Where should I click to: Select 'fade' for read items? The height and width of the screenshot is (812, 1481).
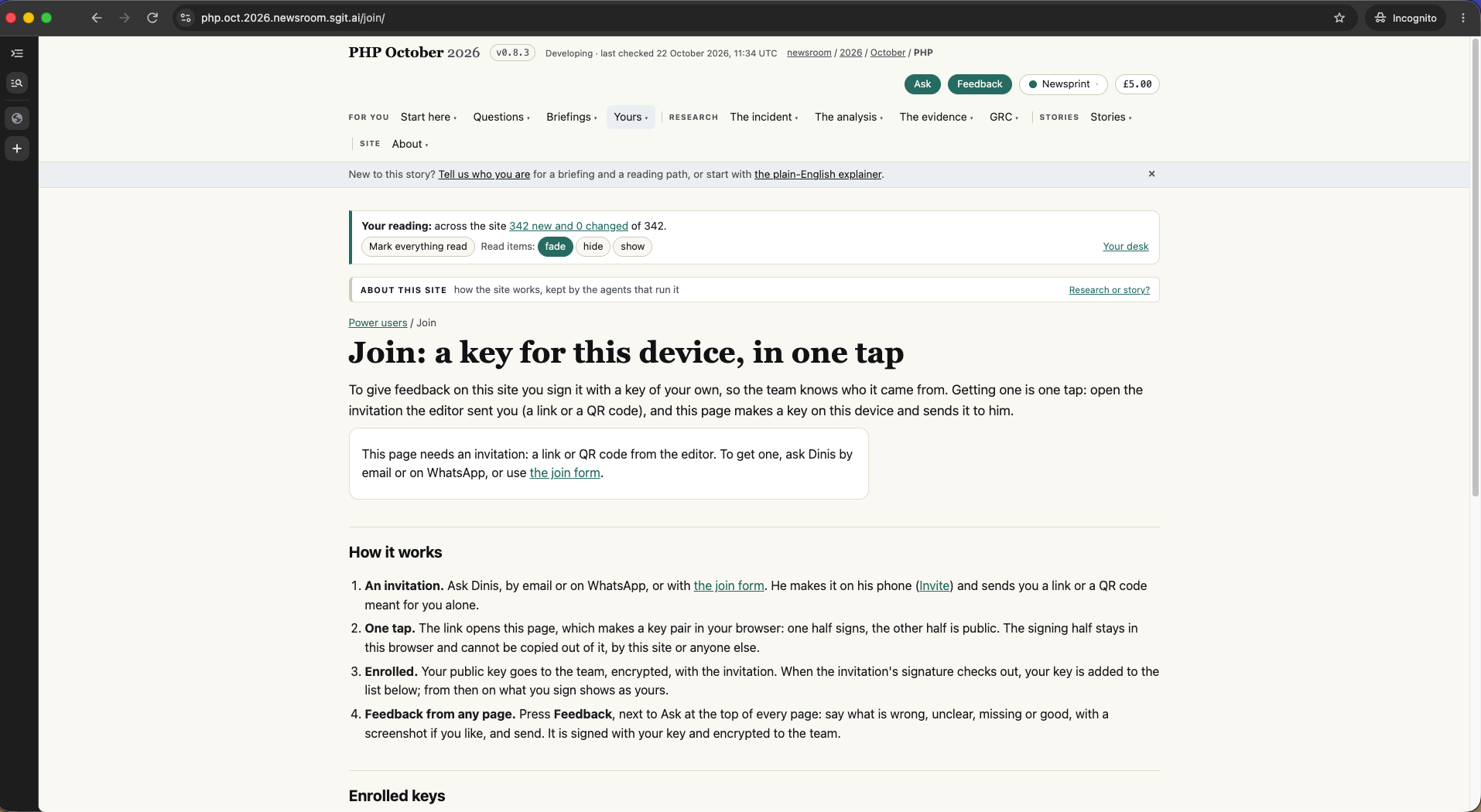(556, 247)
